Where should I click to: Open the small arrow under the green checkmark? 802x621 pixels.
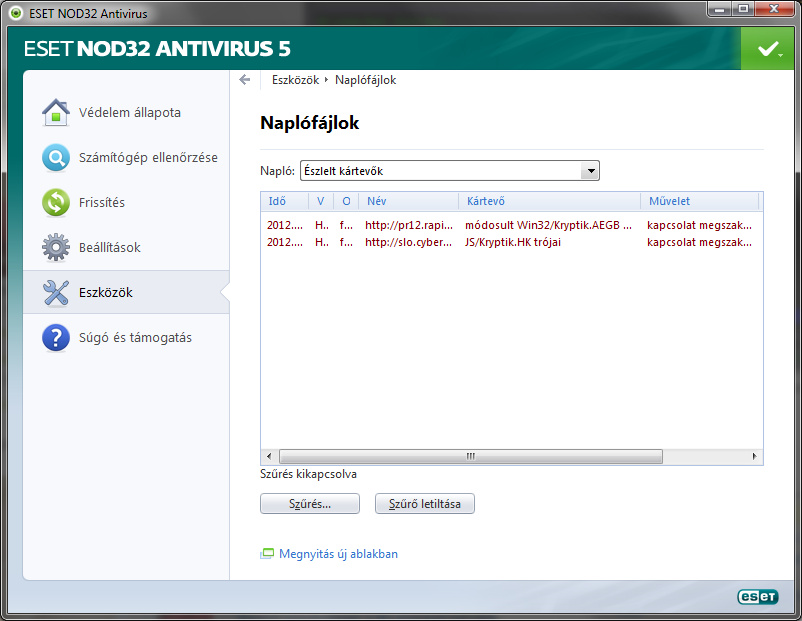(x=781, y=54)
